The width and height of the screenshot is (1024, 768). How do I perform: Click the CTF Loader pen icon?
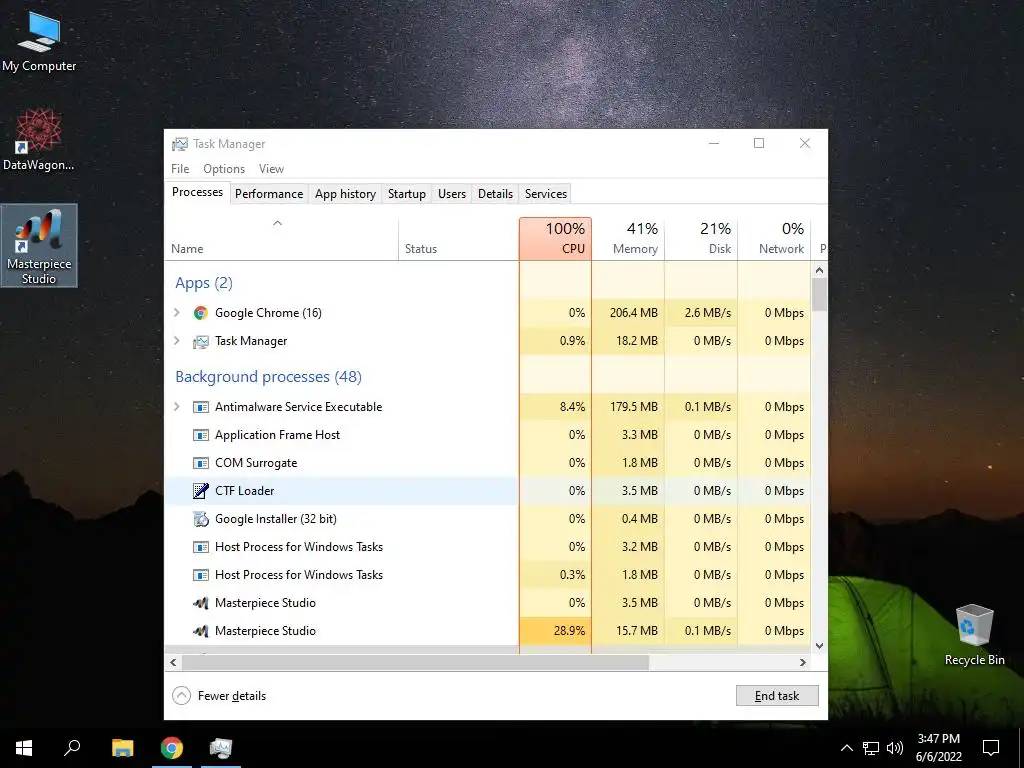click(200, 490)
